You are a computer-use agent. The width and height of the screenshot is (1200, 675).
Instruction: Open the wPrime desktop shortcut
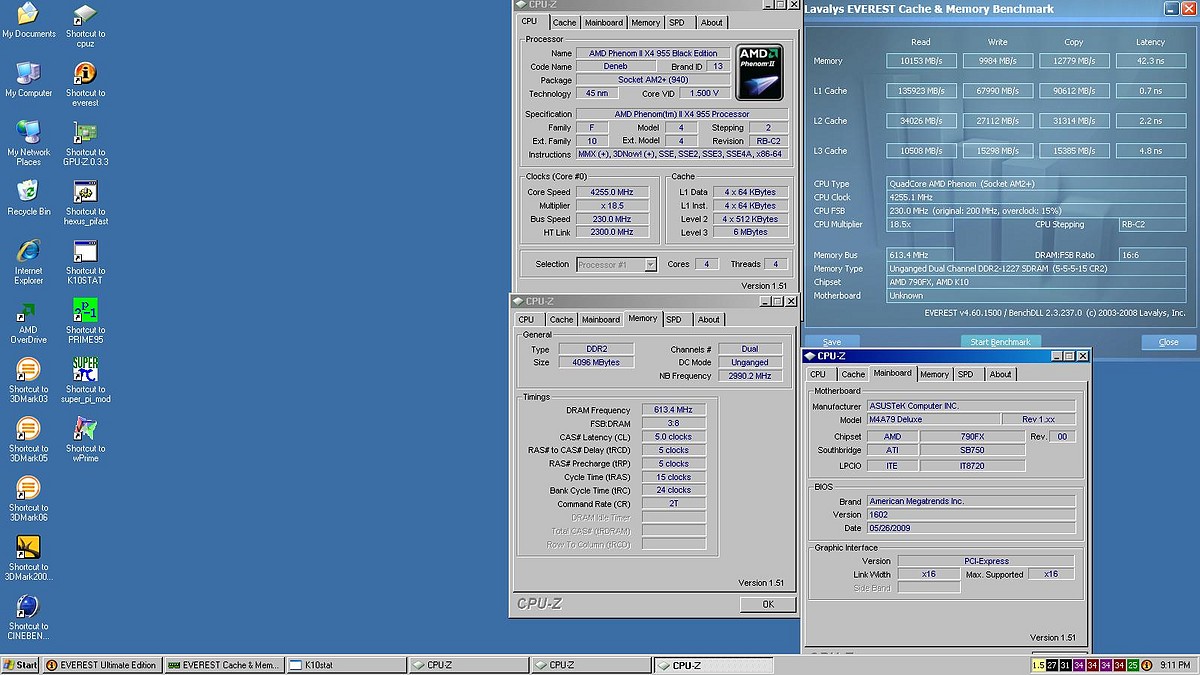pos(85,429)
